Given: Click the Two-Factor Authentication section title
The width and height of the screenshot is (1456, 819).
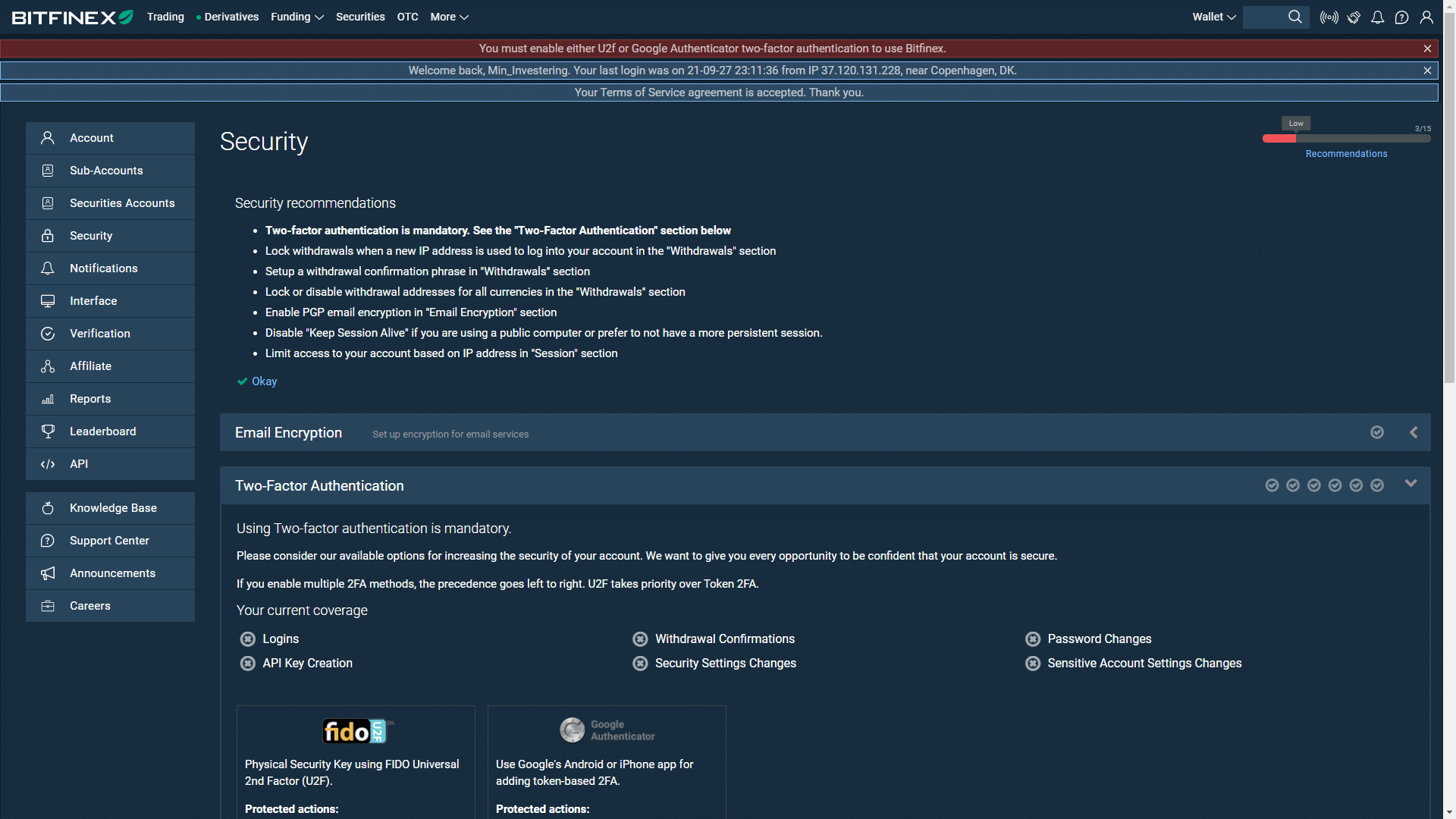Looking at the screenshot, I should pos(319,485).
